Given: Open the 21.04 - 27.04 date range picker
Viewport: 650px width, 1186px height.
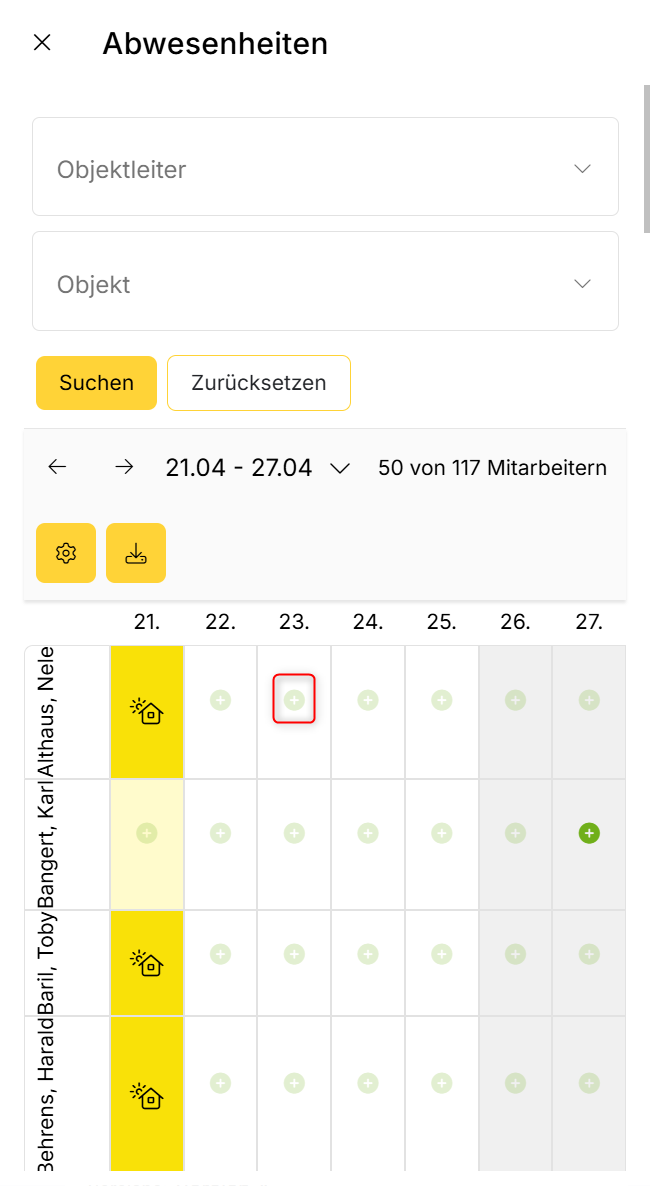Looking at the screenshot, I should coord(258,467).
